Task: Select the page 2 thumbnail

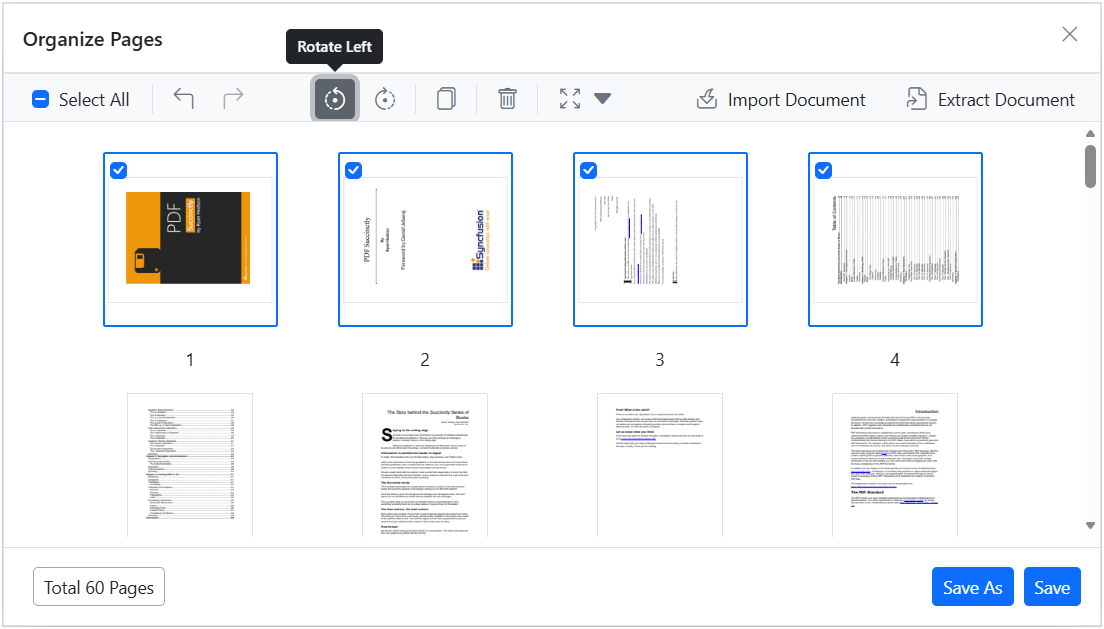Action: [x=425, y=239]
